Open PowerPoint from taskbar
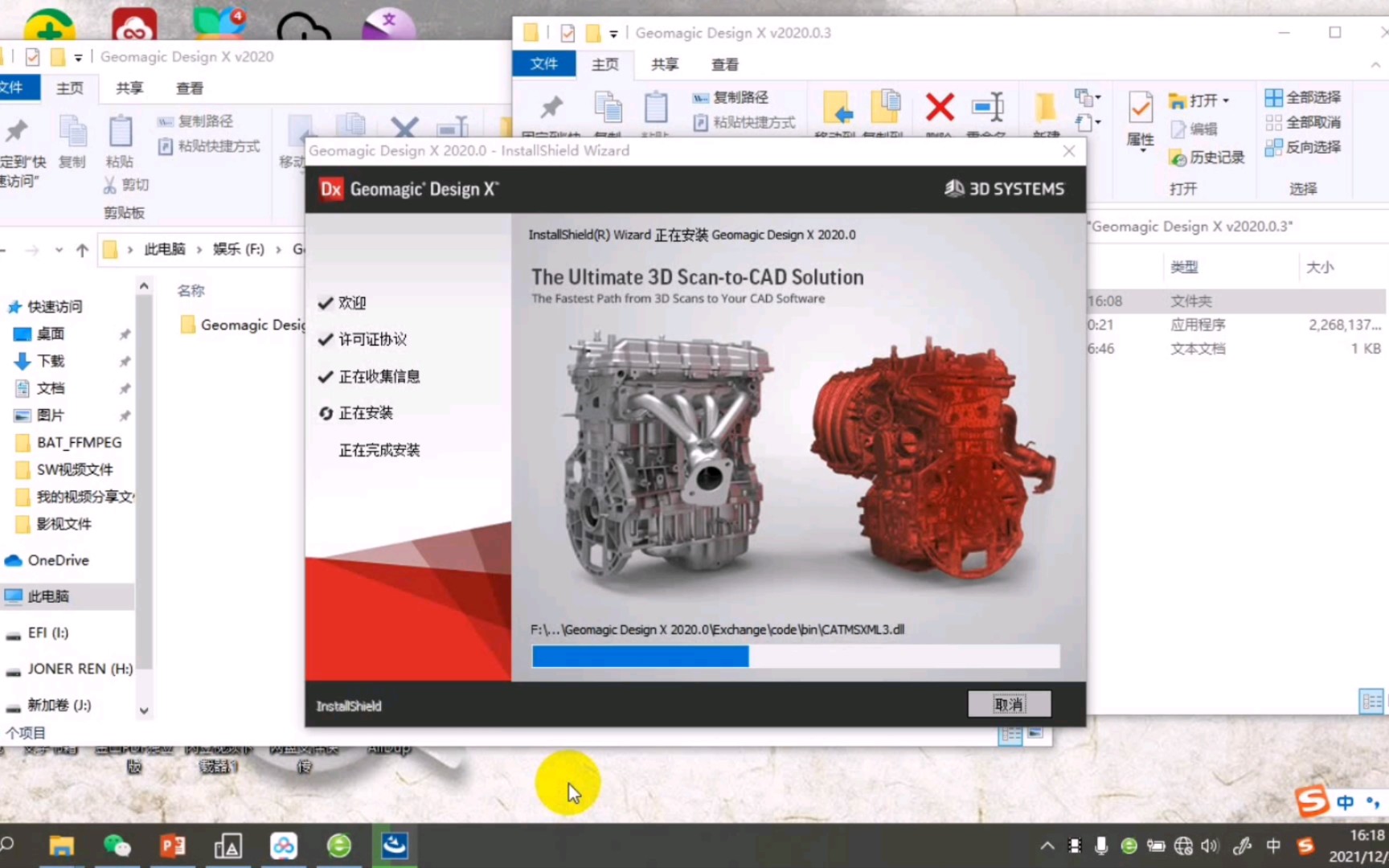1389x868 pixels. (172, 845)
